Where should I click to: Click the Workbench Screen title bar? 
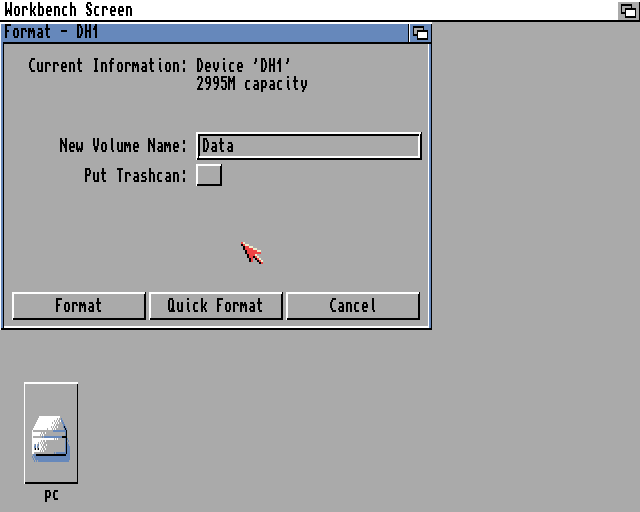309,10
